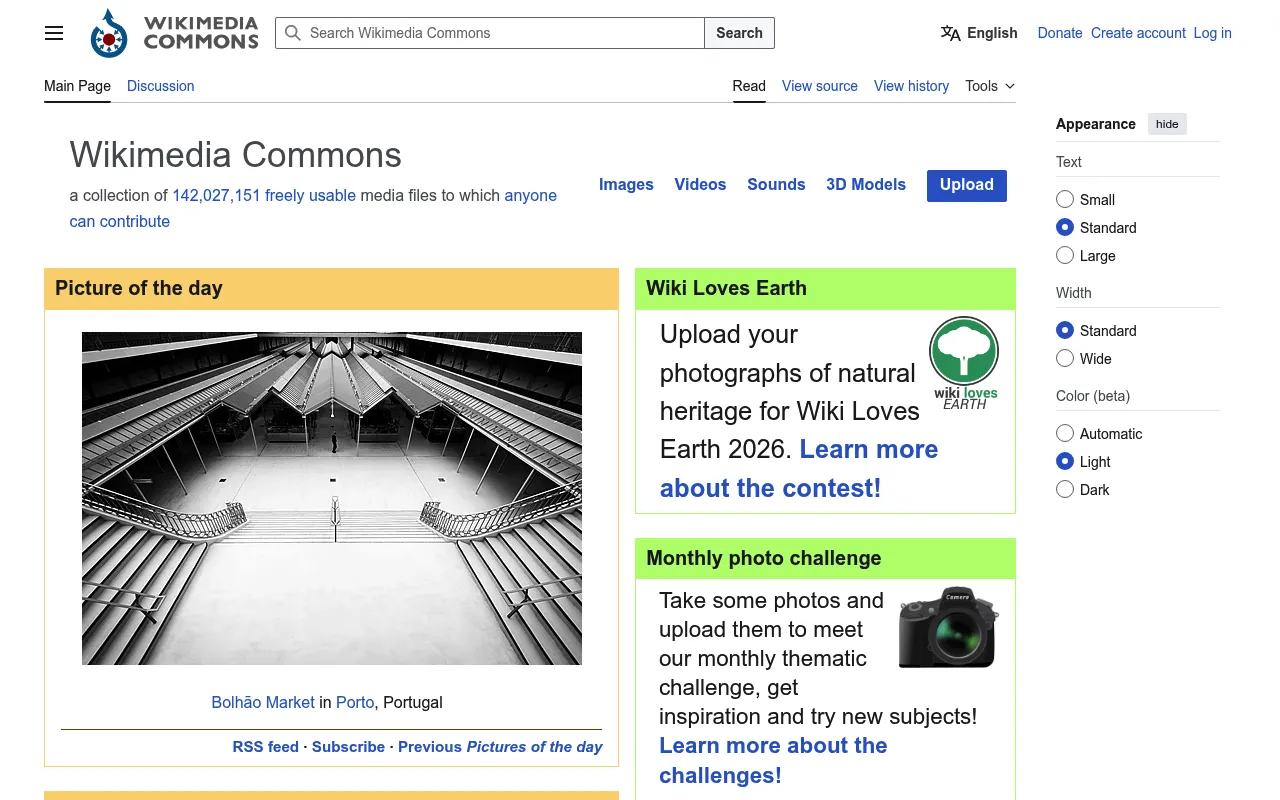Select Wide width option
The image size is (1280, 800).
pos(1065,358)
